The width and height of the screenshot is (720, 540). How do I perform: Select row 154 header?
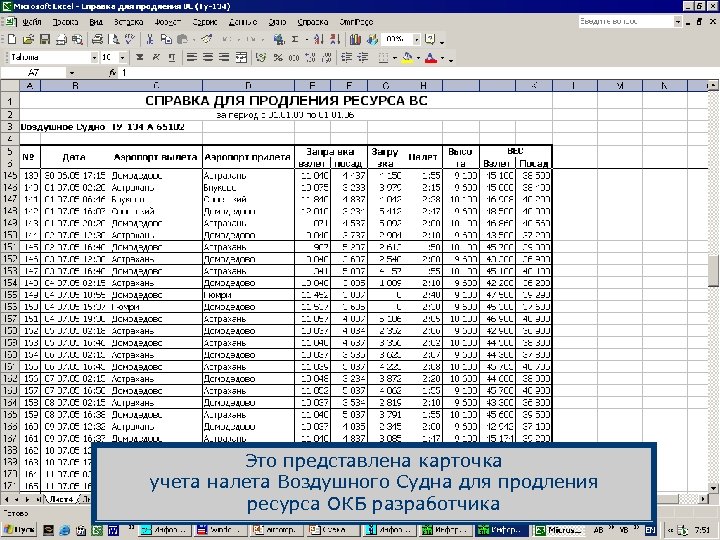10,283
